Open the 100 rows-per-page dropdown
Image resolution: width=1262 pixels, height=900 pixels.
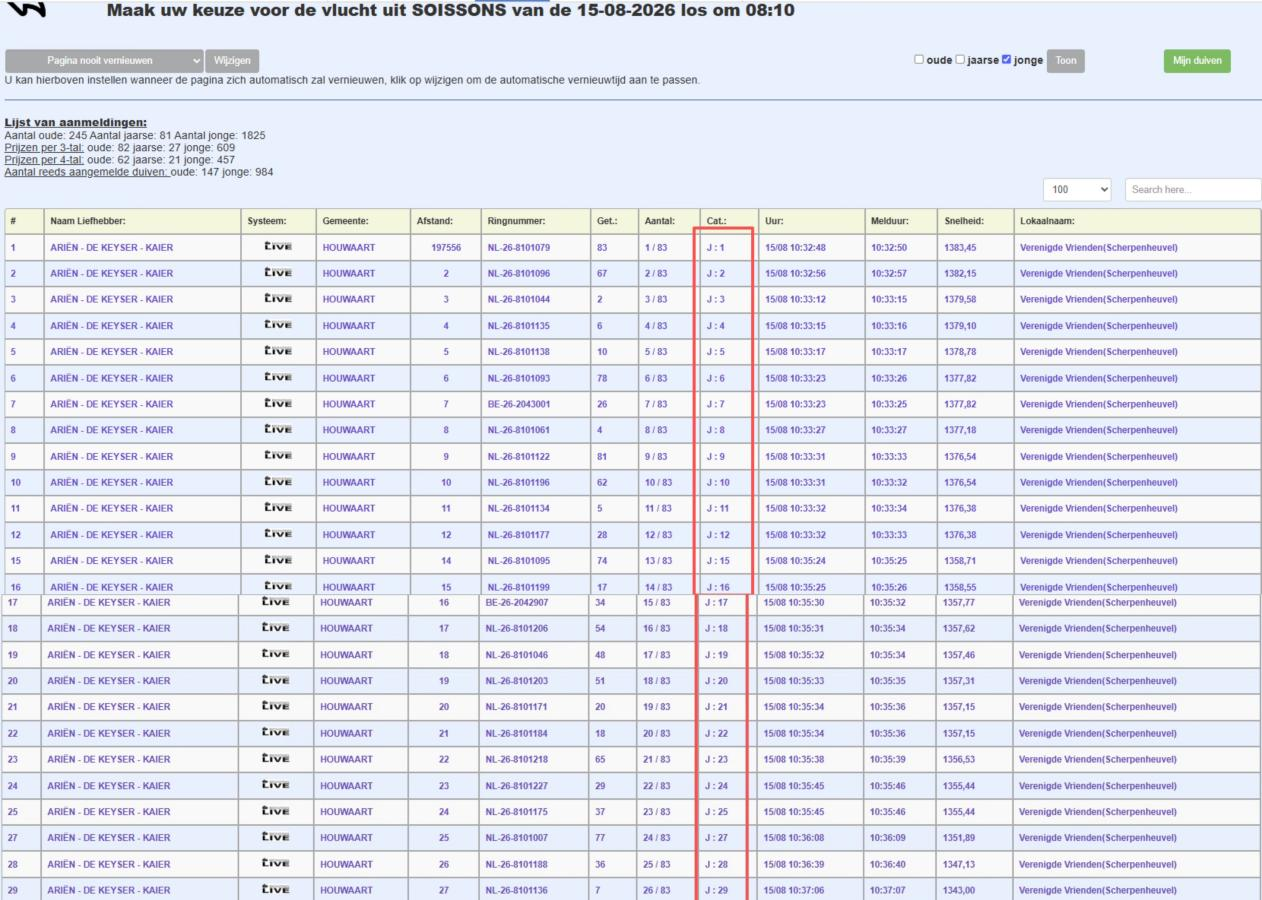click(x=1078, y=189)
